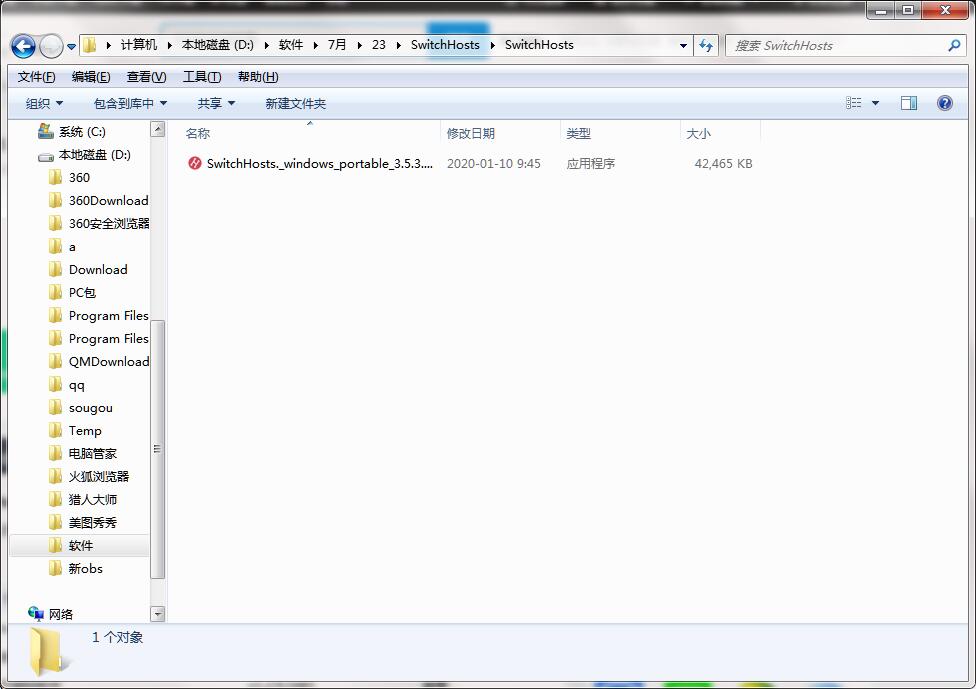Select 网络 in the navigation tree
This screenshot has width=976, height=689.
point(60,614)
